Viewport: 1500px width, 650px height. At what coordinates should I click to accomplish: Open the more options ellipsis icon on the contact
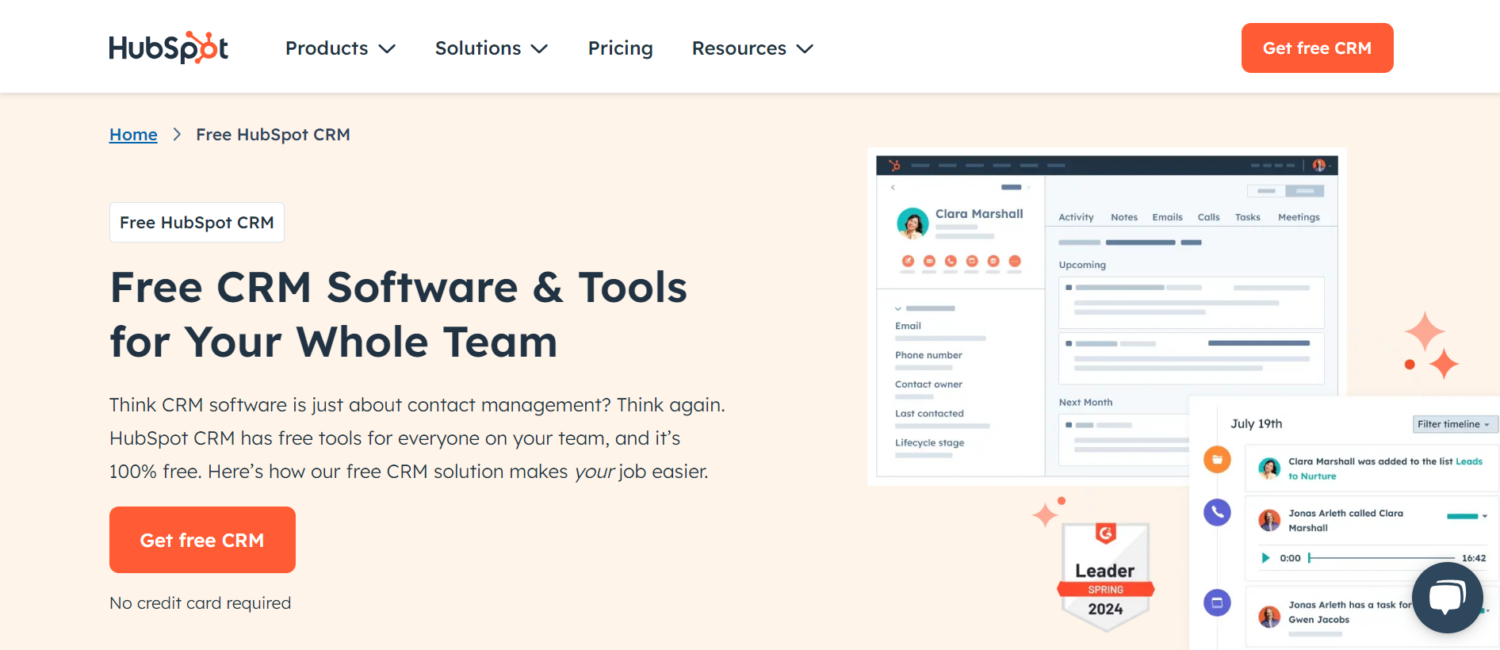point(1015,261)
